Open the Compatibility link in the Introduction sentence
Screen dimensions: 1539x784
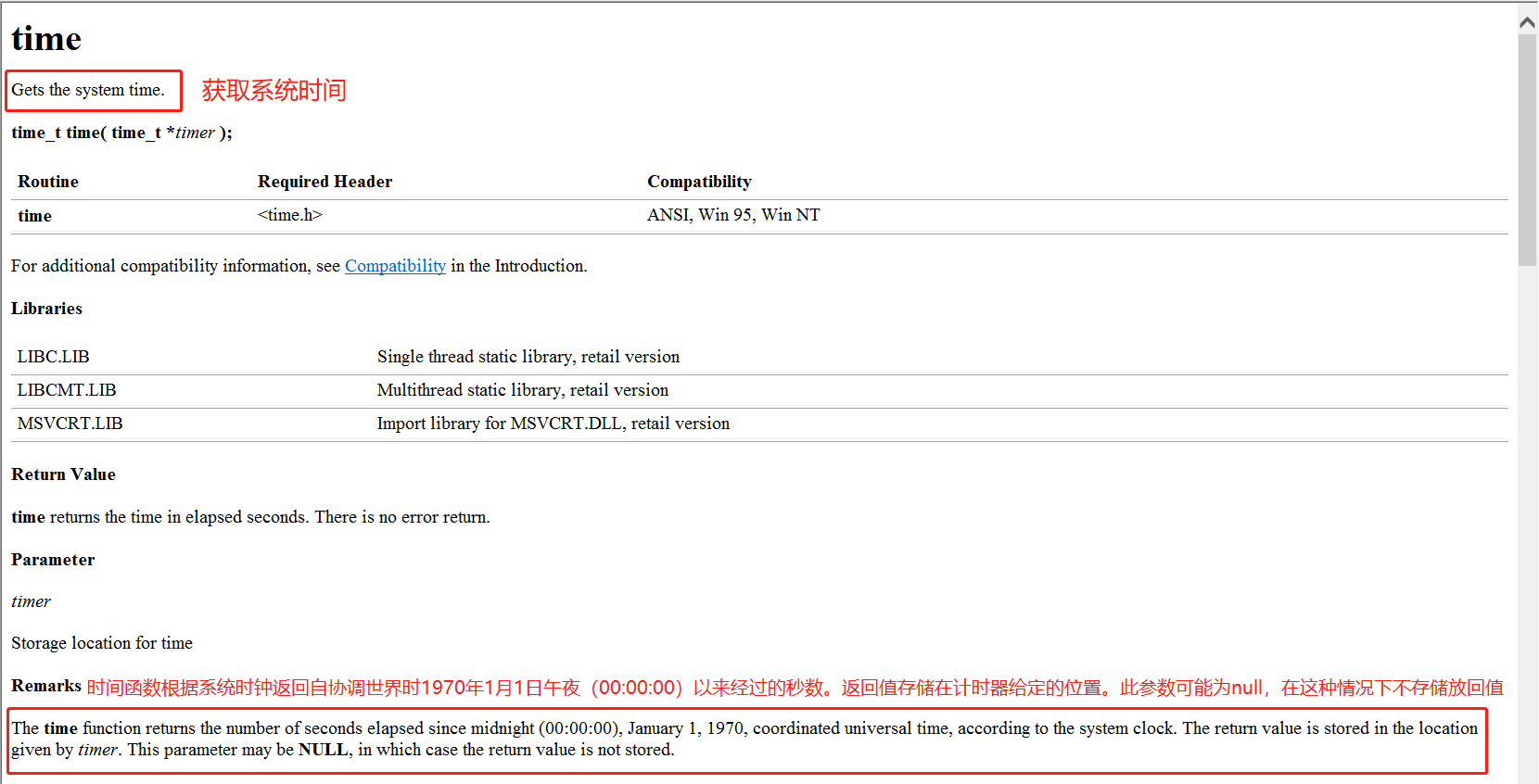click(395, 266)
